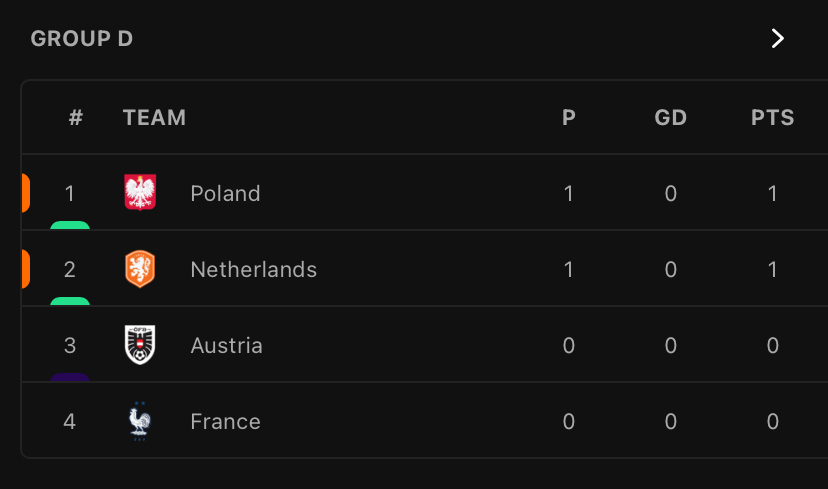Sort by the P column header

point(568,117)
